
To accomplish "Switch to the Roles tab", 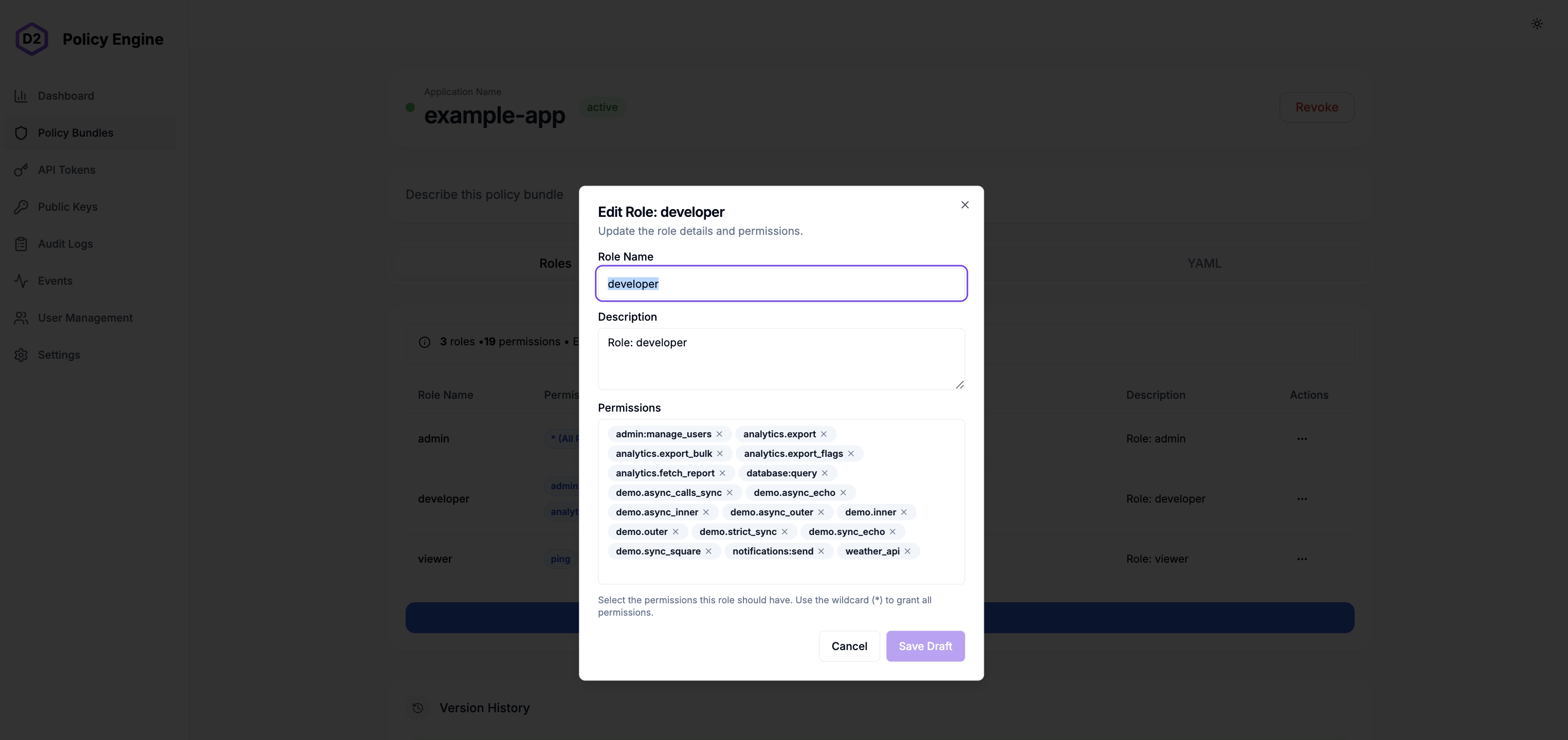I will coord(555,263).
